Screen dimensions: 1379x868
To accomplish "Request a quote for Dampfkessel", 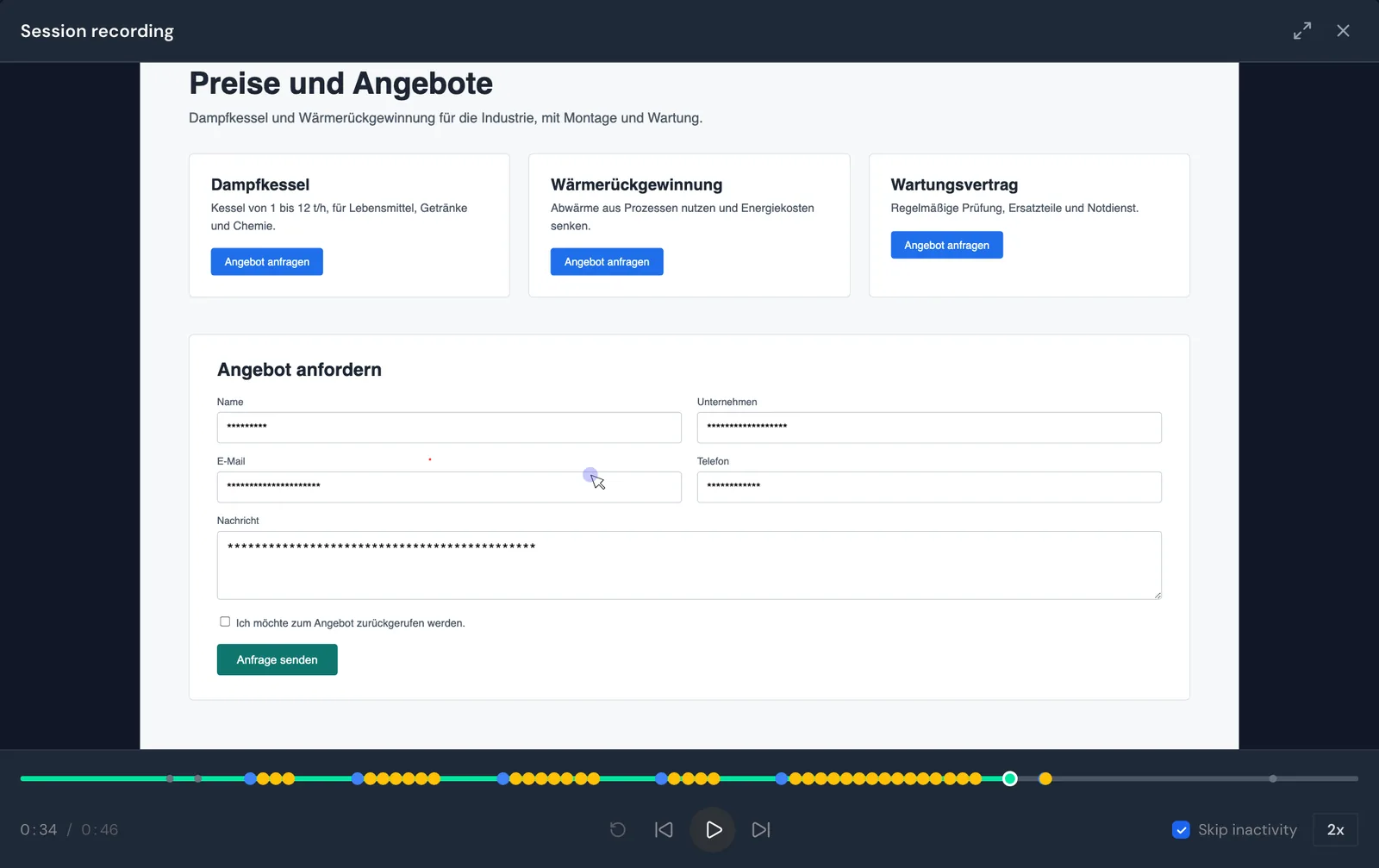I will coord(267,262).
